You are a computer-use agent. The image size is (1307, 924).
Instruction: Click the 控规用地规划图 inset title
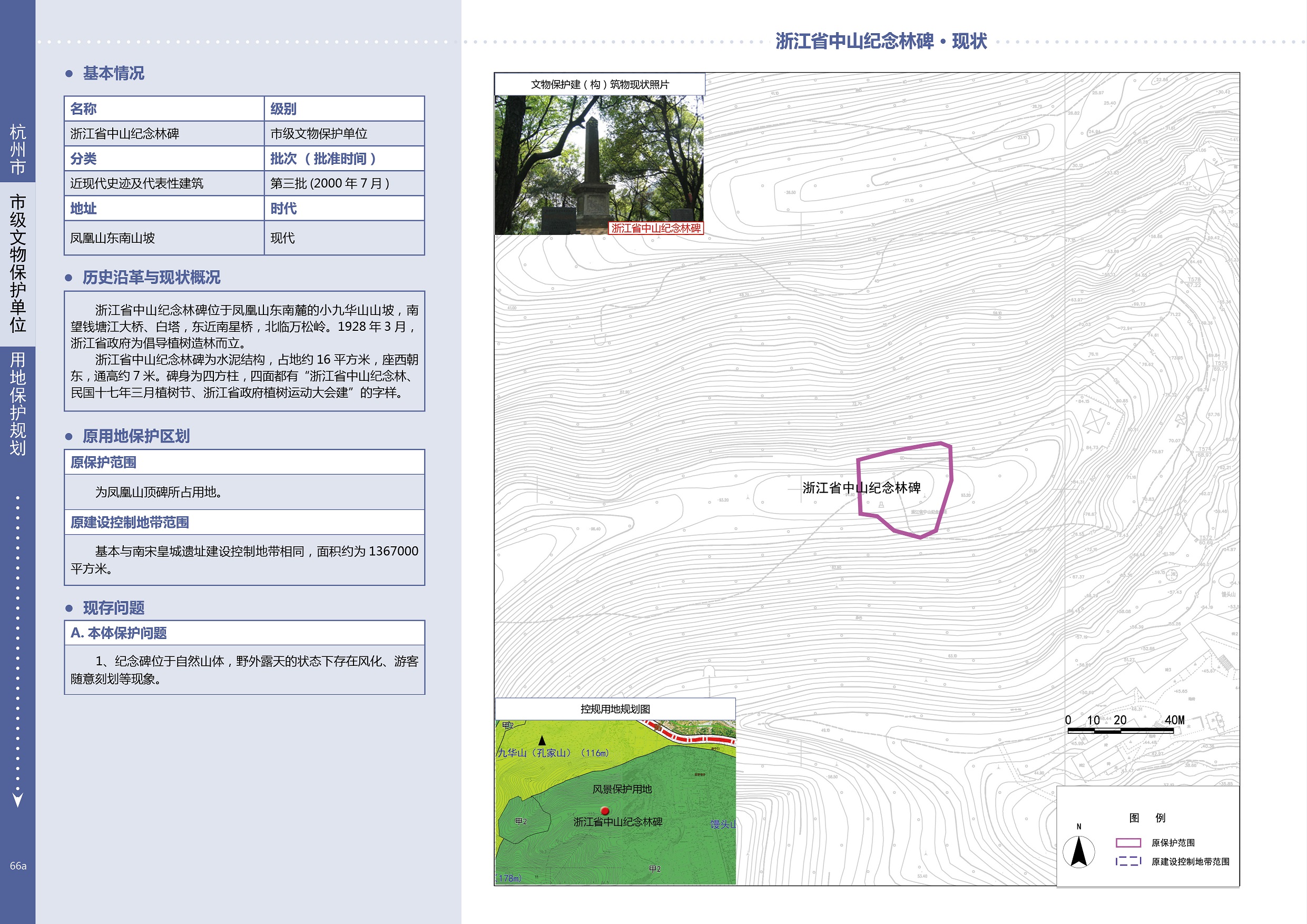click(615, 709)
